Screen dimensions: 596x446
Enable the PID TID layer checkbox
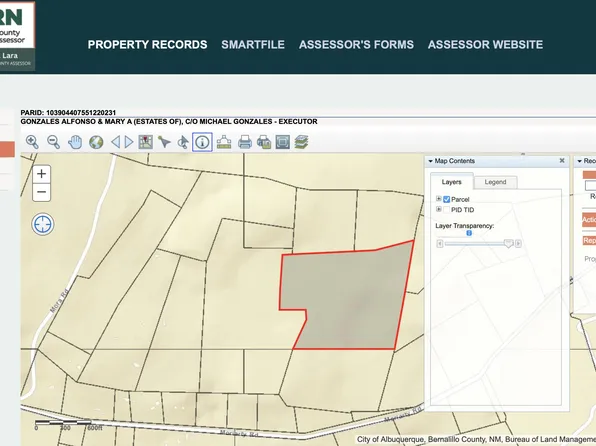[447, 210]
